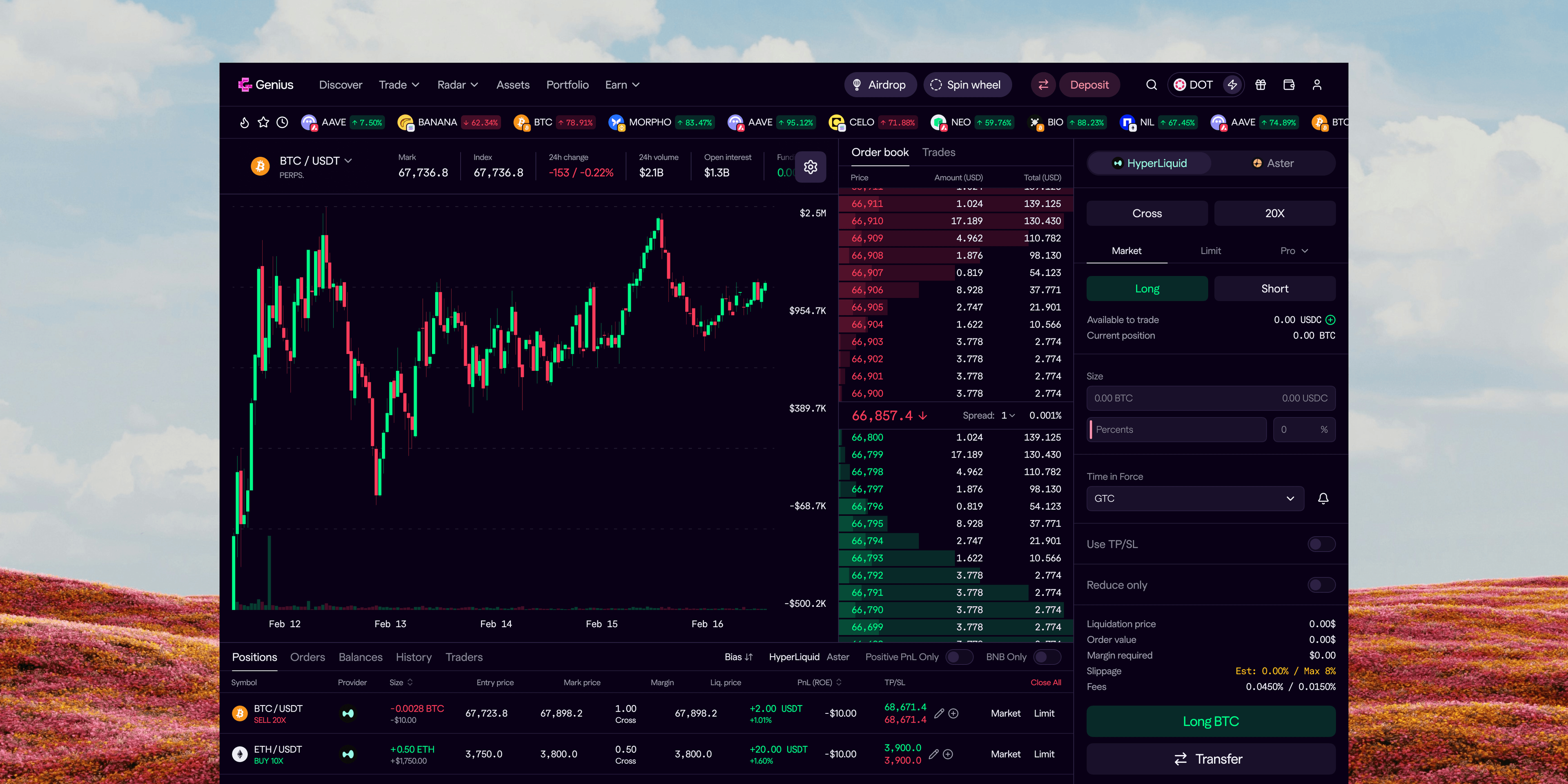The image size is (1568, 784).
Task: Click the plus icon to add USDC
Action: click(1330, 320)
